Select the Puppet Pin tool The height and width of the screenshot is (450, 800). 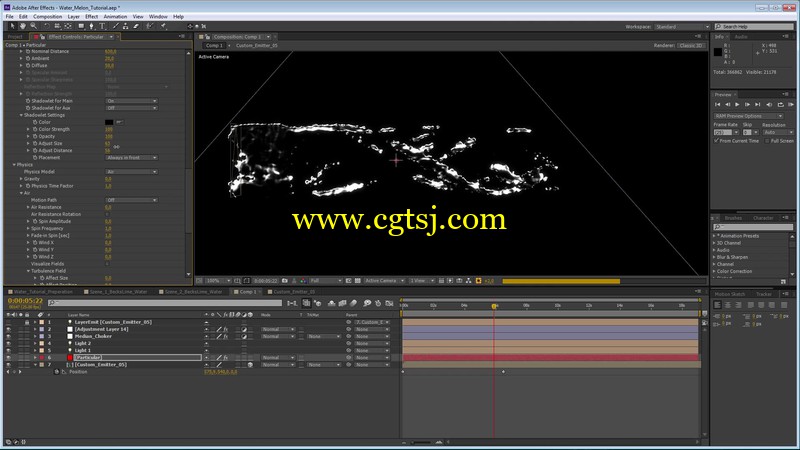pos(163,26)
